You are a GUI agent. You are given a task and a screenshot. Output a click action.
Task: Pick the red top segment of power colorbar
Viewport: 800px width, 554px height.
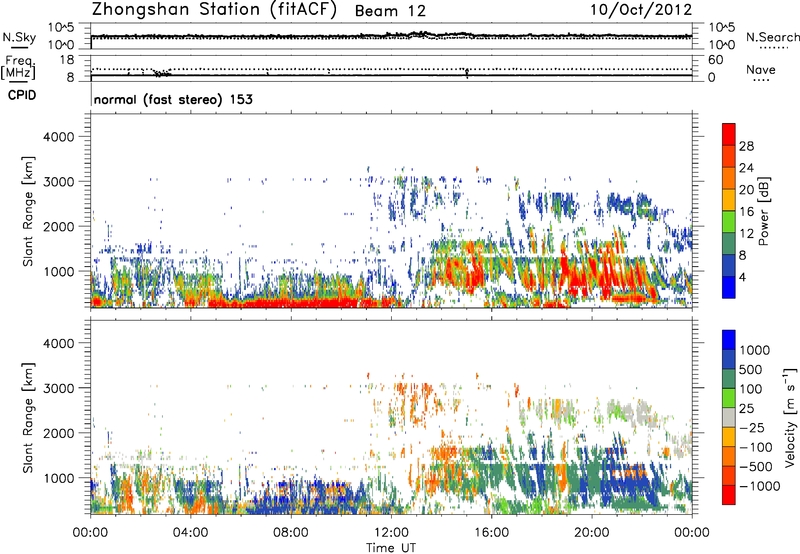pos(729,134)
